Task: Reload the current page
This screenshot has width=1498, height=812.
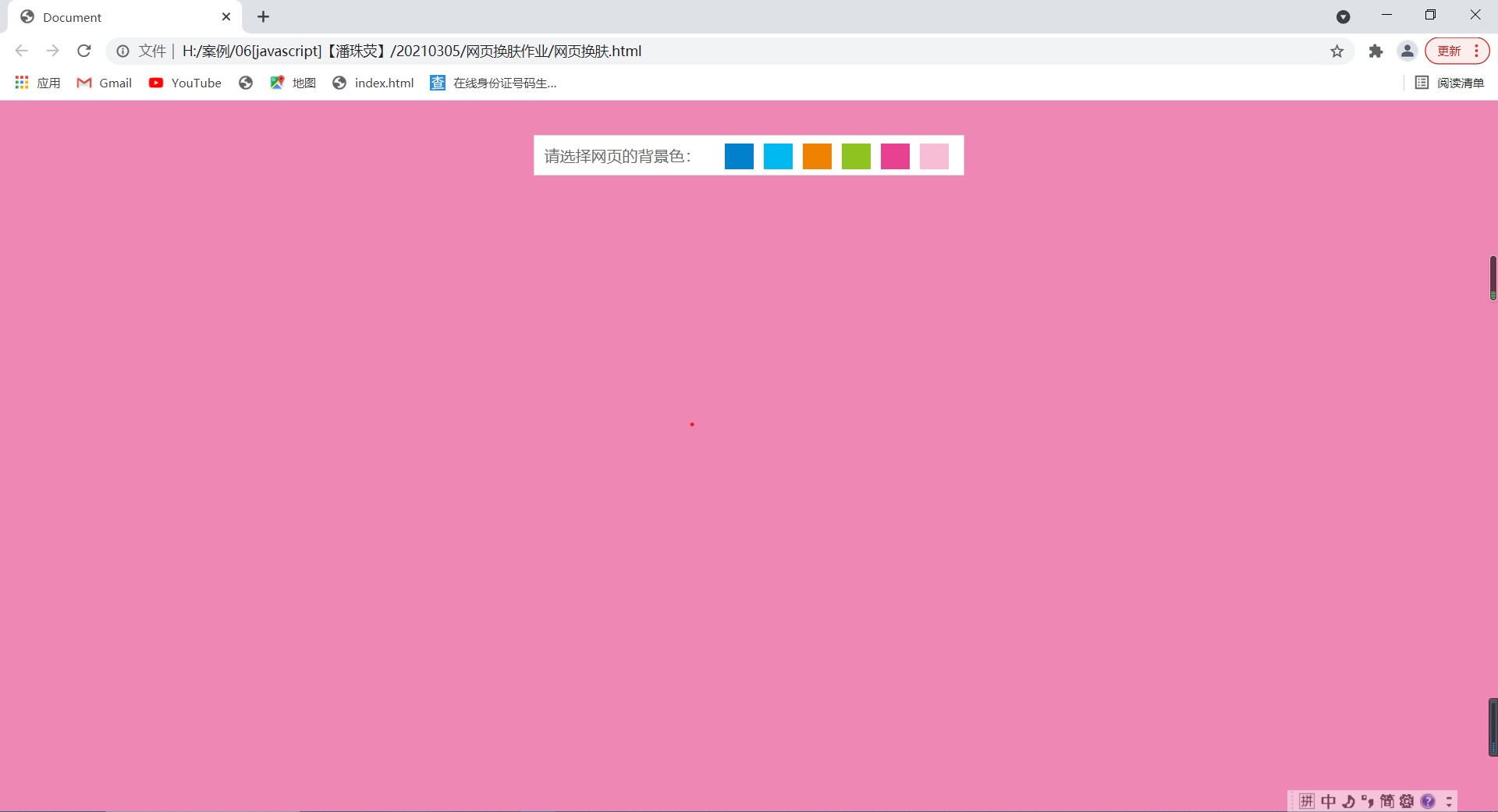Action: (84, 51)
